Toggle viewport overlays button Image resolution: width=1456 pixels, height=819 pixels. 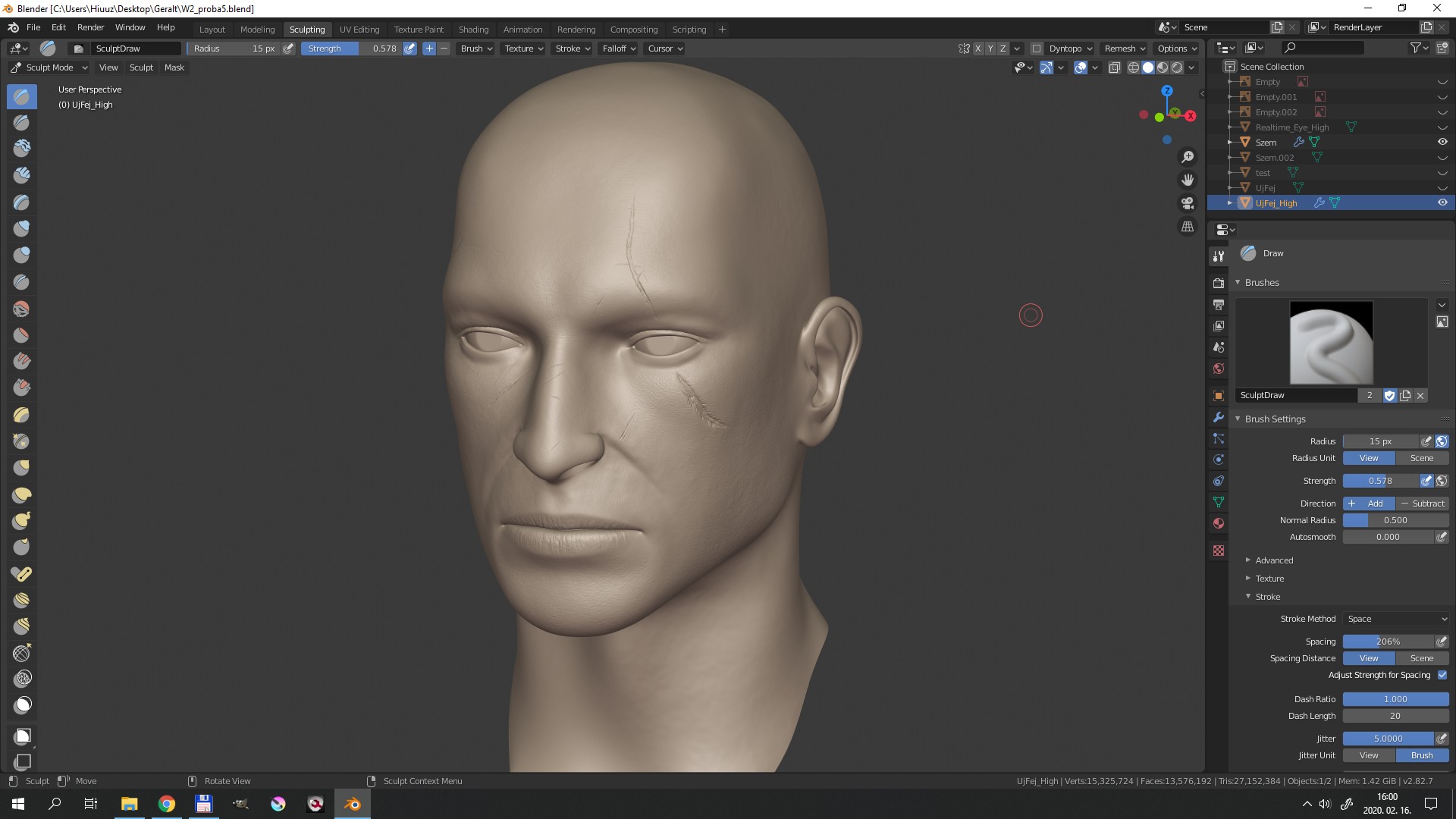point(1081,67)
